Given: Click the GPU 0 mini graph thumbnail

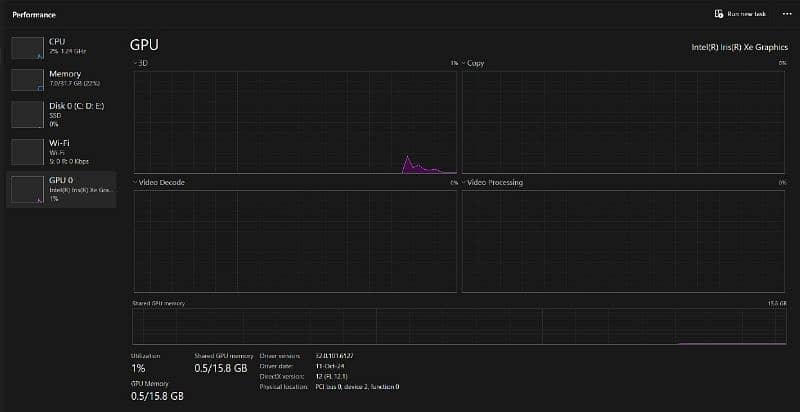Looking at the screenshot, I should click(x=27, y=189).
